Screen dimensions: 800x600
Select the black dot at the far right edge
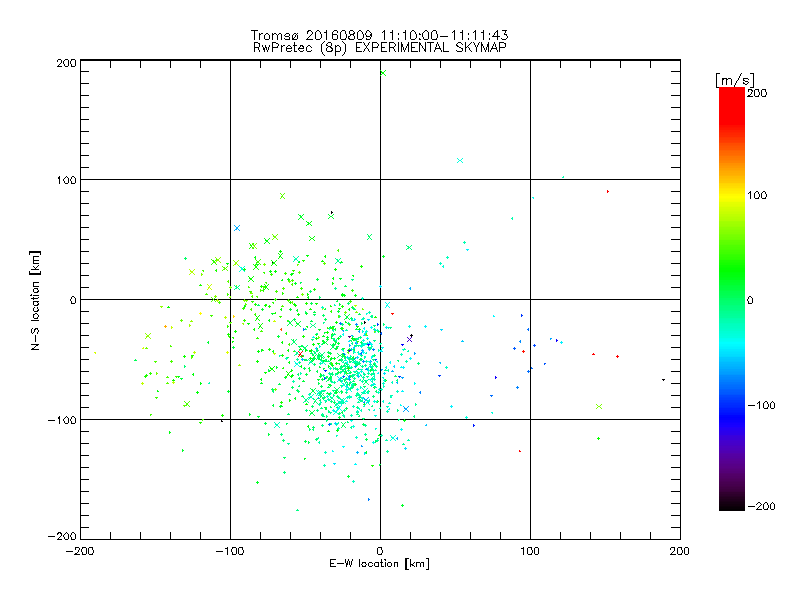pyautogui.click(x=663, y=380)
